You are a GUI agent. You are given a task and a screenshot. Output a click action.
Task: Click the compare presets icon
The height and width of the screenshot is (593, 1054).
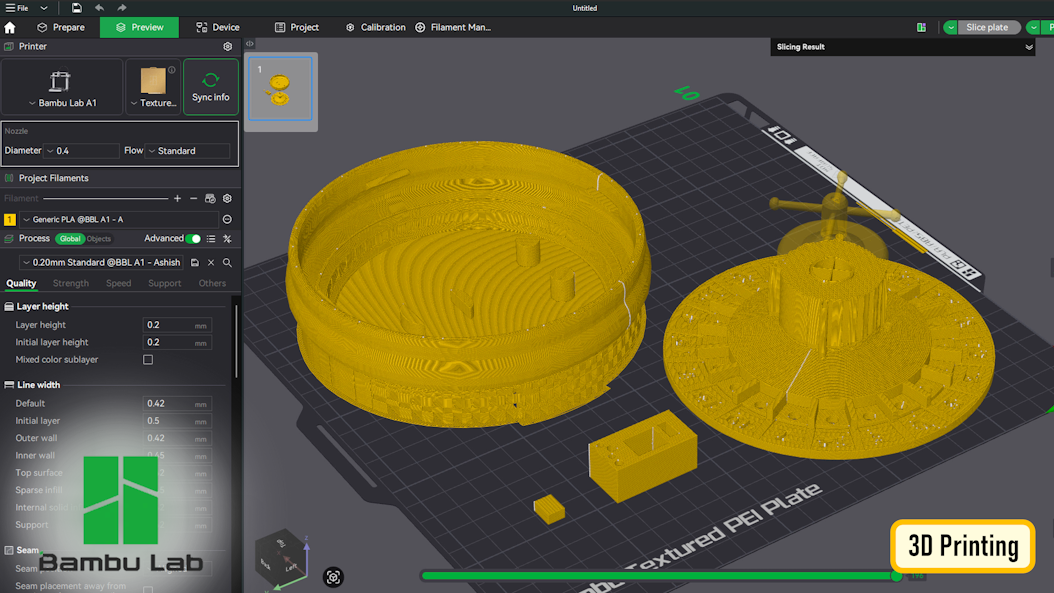[x=227, y=239]
